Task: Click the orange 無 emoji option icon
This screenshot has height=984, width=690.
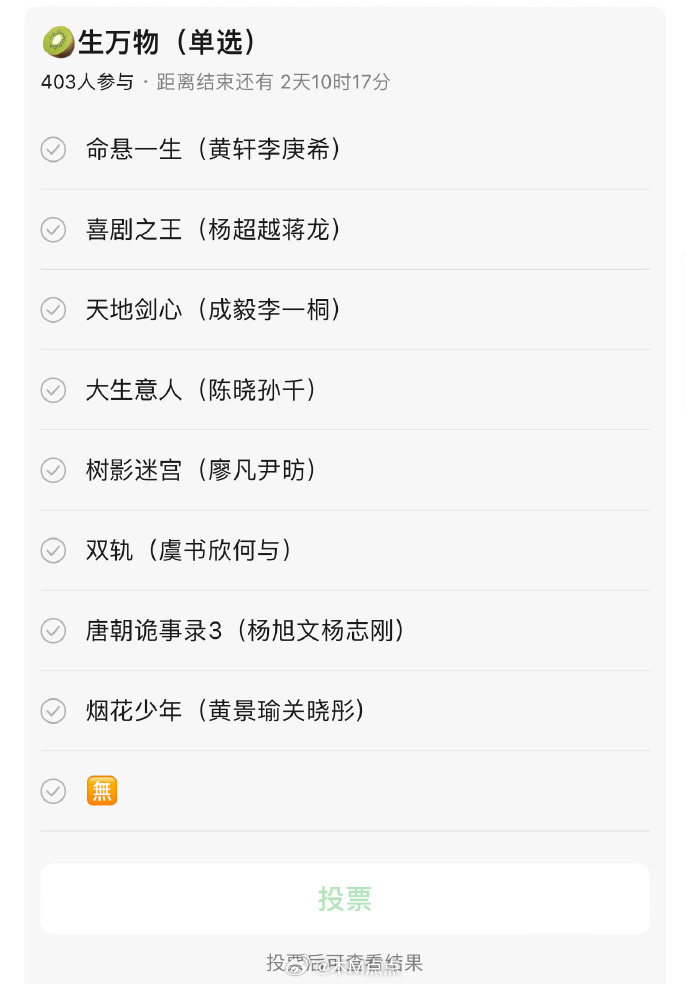Action: pyautogui.click(x=102, y=791)
